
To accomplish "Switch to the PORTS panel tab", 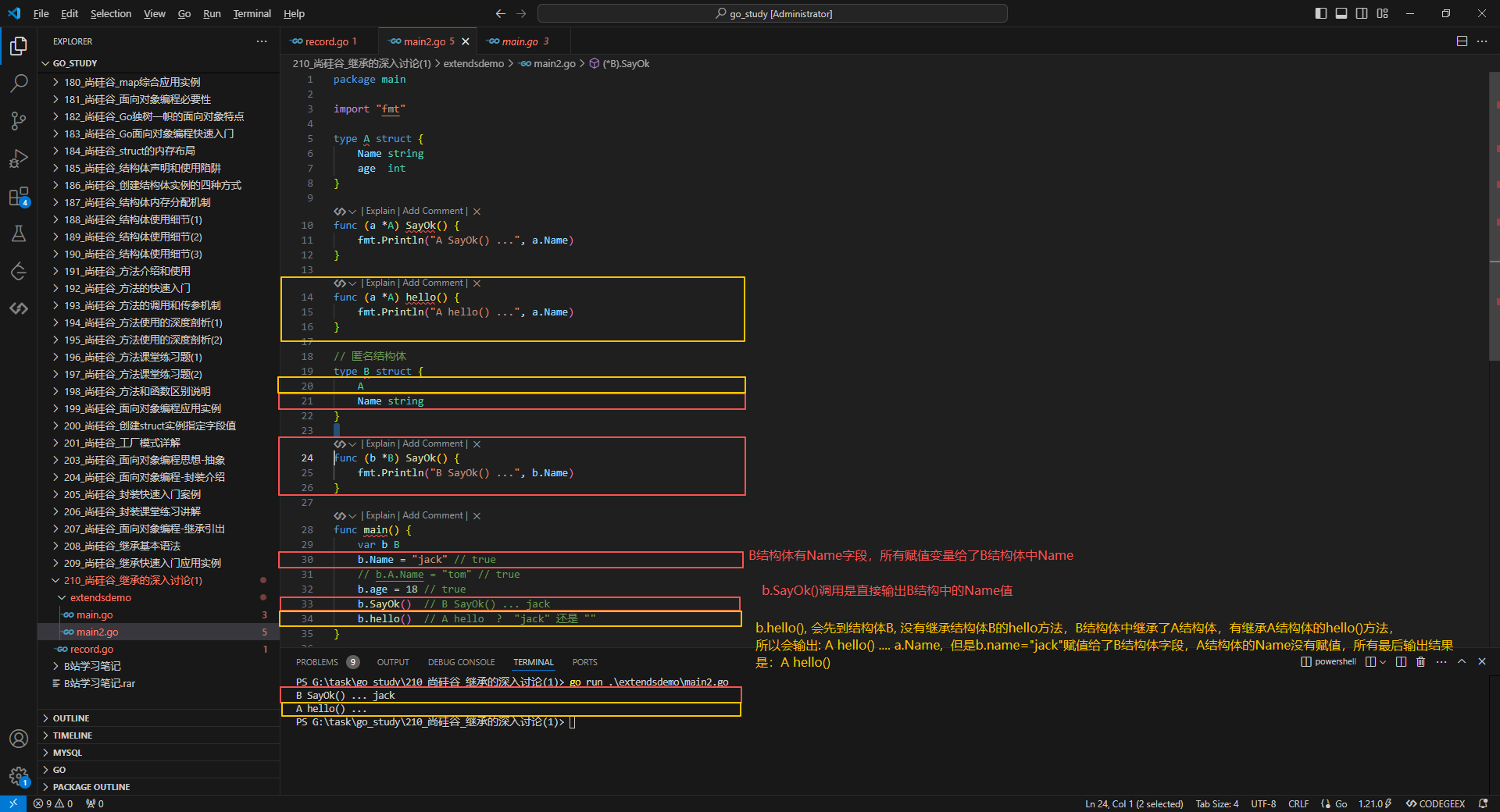I will tap(585, 662).
